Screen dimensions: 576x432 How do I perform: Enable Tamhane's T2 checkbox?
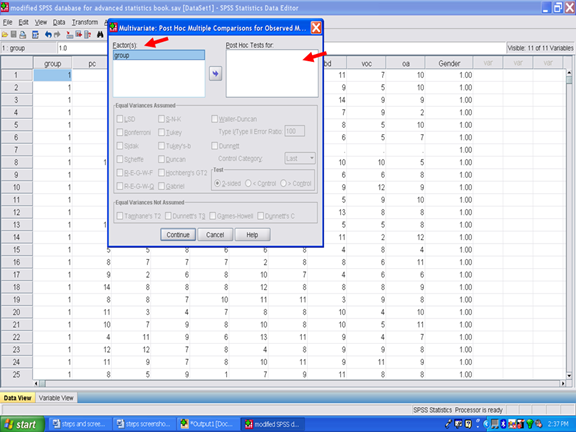pyautogui.click(x=120, y=216)
